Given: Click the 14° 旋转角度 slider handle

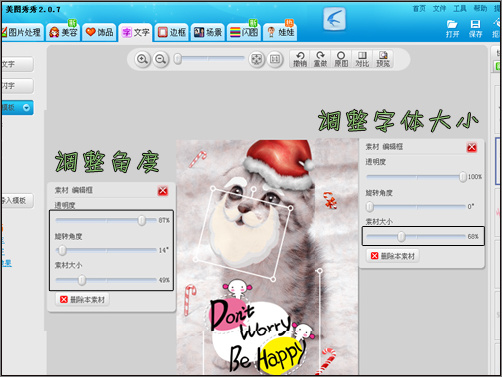Looking at the screenshot, I should click(x=62, y=250).
